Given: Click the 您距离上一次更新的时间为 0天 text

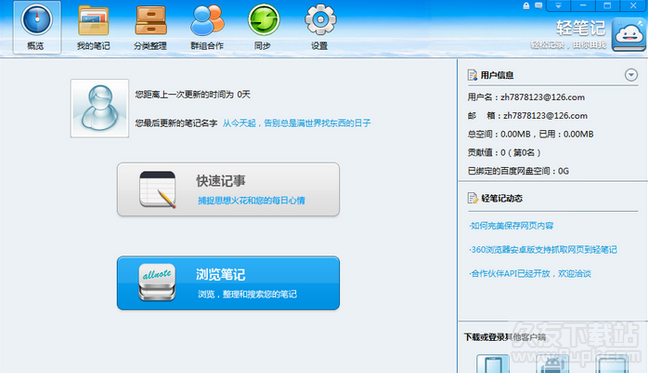Looking at the screenshot, I should pyautogui.click(x=193, y=95).
